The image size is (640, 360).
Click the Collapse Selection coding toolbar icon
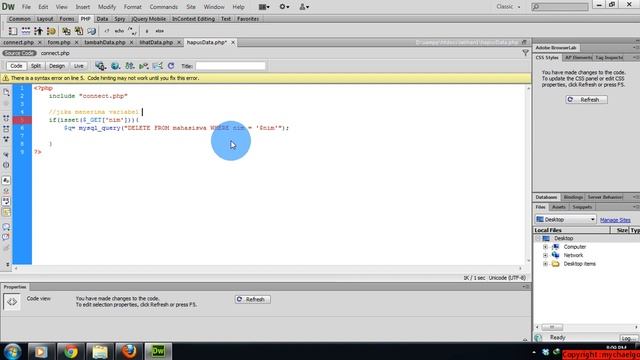point(6,129)
